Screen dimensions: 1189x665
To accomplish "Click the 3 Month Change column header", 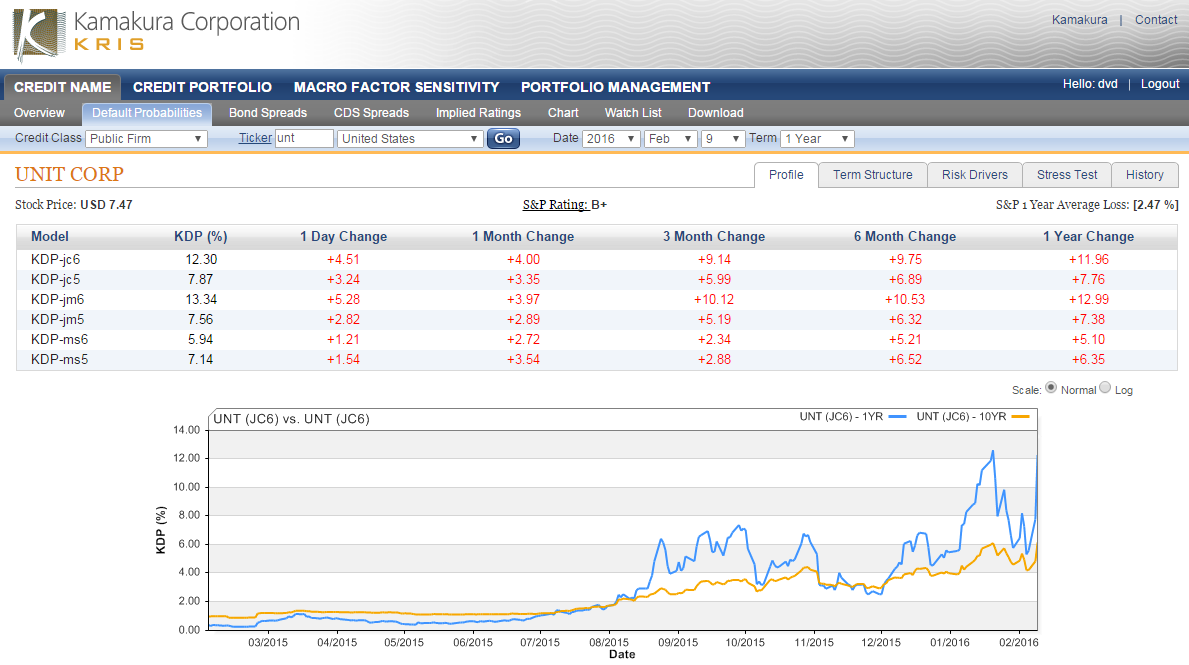I will pos(714,237).
